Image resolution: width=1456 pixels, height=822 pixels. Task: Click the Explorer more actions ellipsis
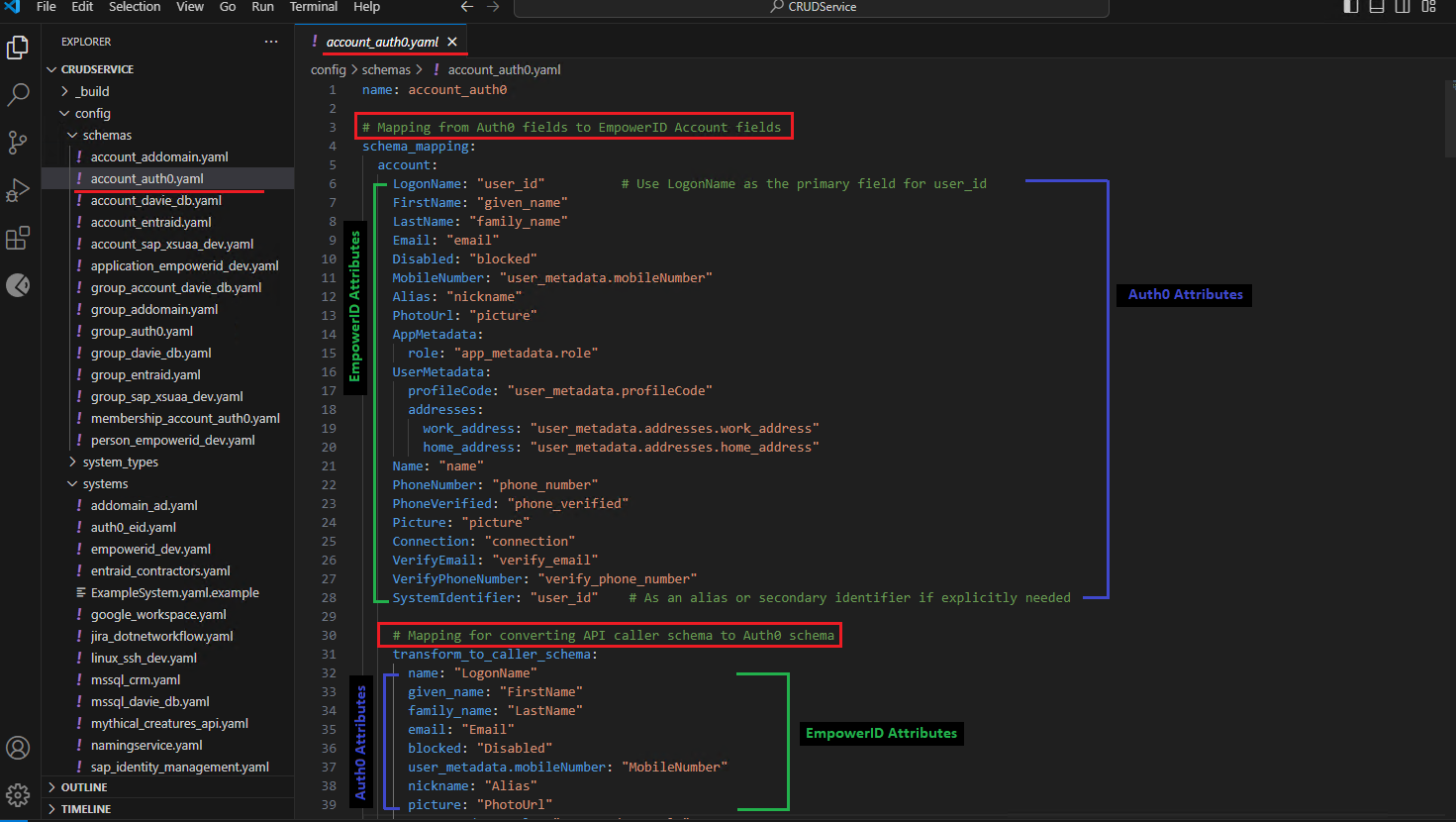click(x=271, y=42)
